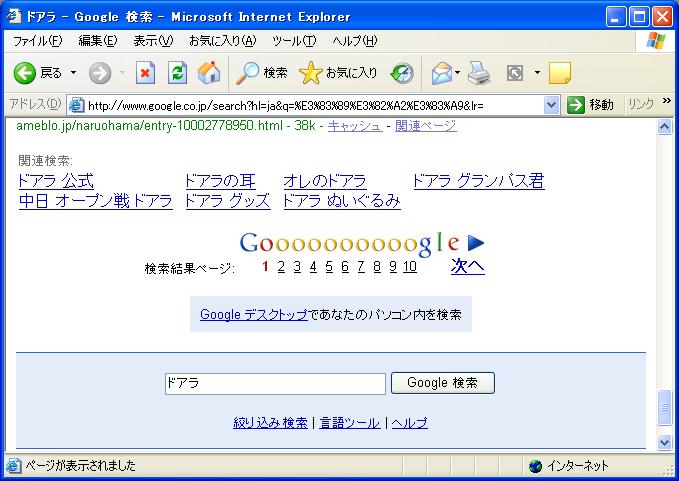Screen dimensions: 679x481
Task: Open the キャッシュ cached link
Action: point(355,126)
